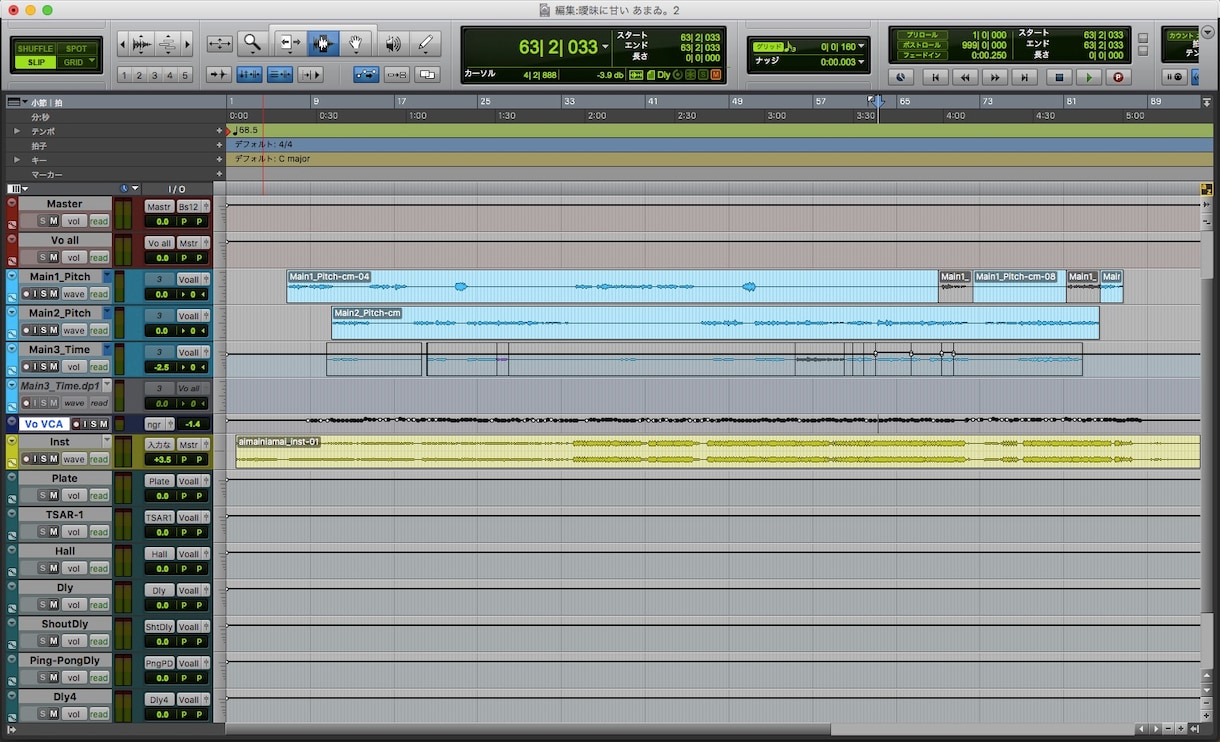Viewport: 1220px width, 742px height.
Task: Open the main counter format dropdown
Action: pyautogui.click(x=605, y=47)
